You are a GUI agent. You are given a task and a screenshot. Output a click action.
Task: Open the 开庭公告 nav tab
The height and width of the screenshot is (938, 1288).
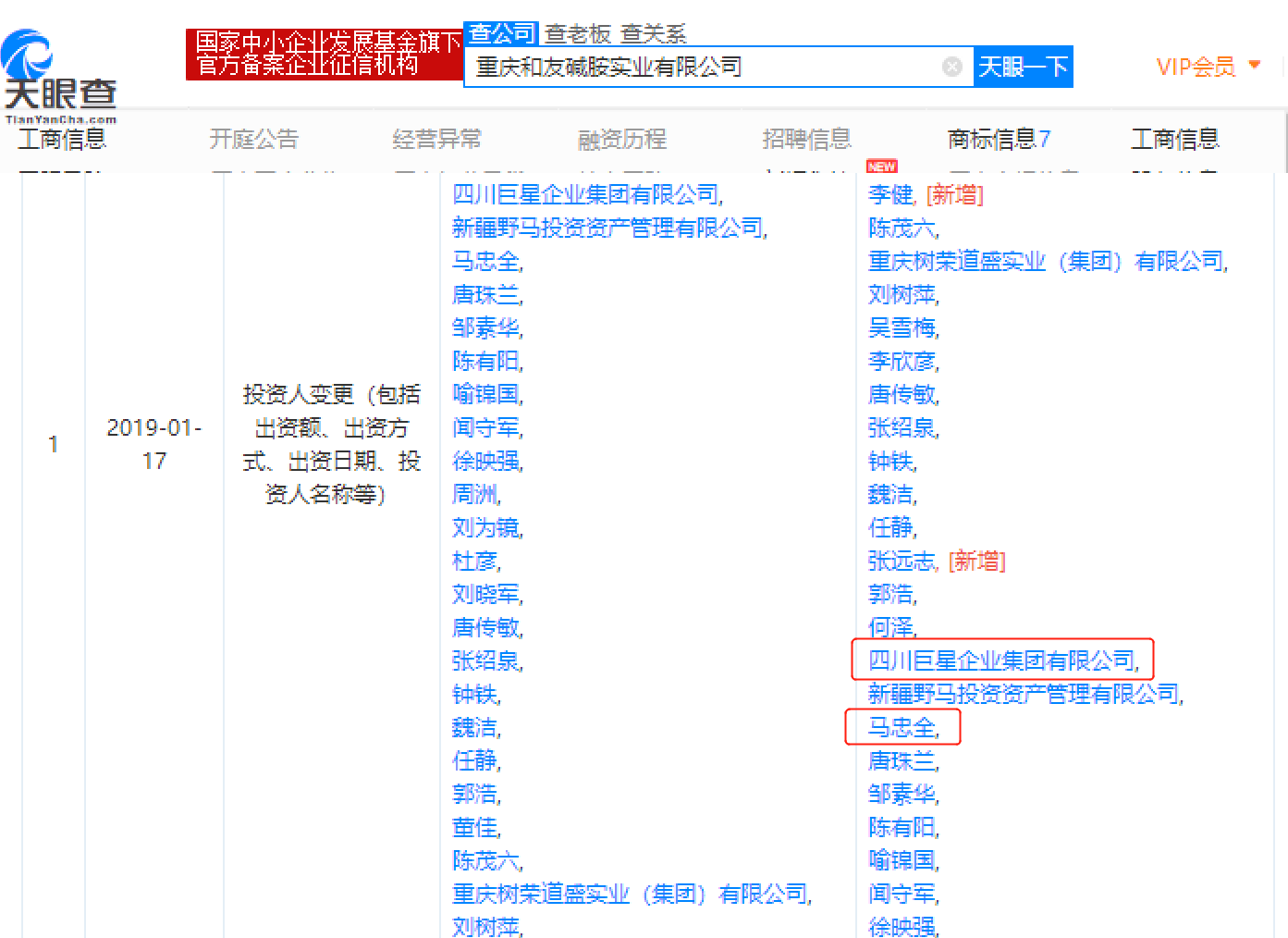coord(254,139)
